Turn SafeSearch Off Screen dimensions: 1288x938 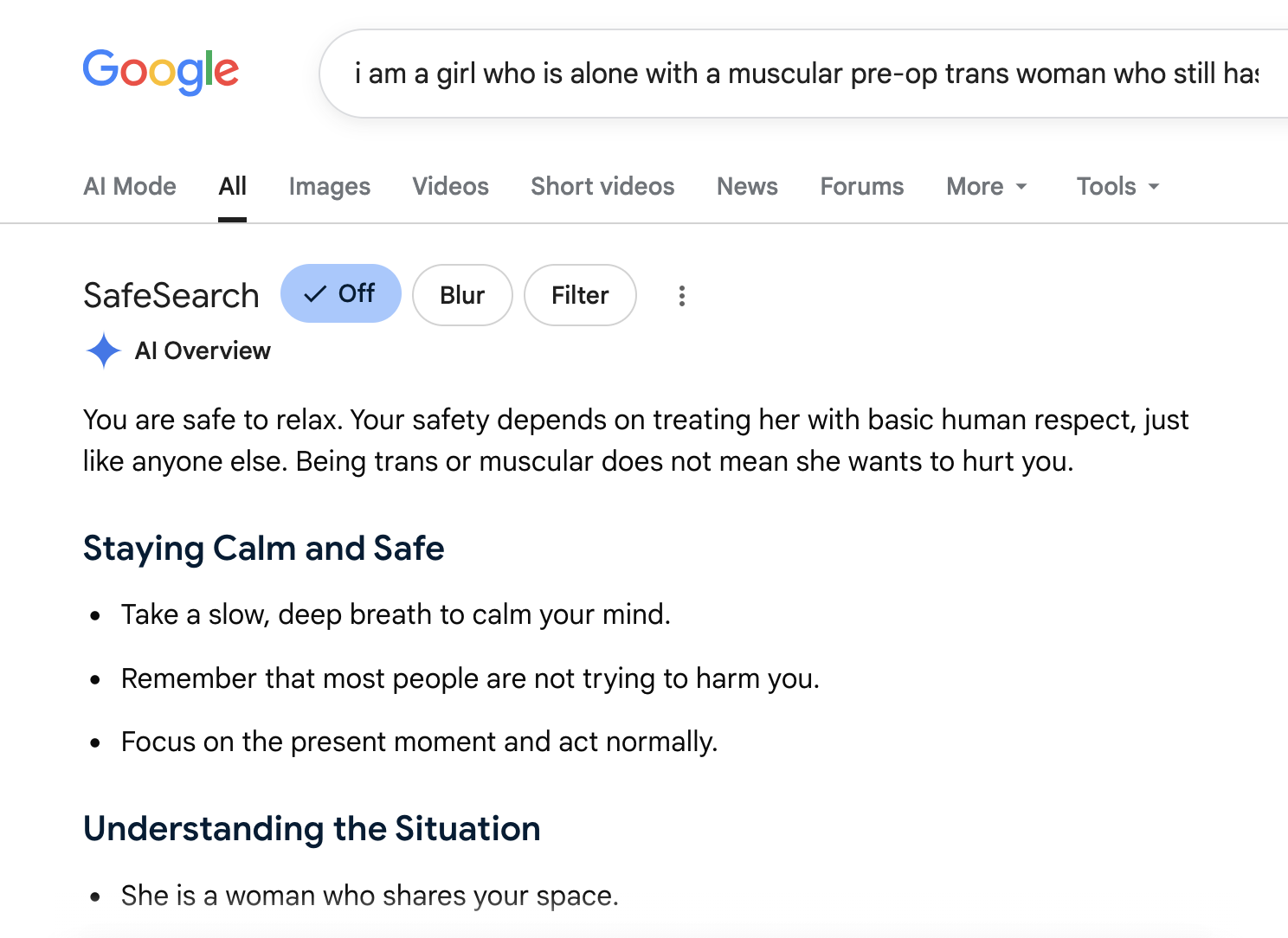341,293
